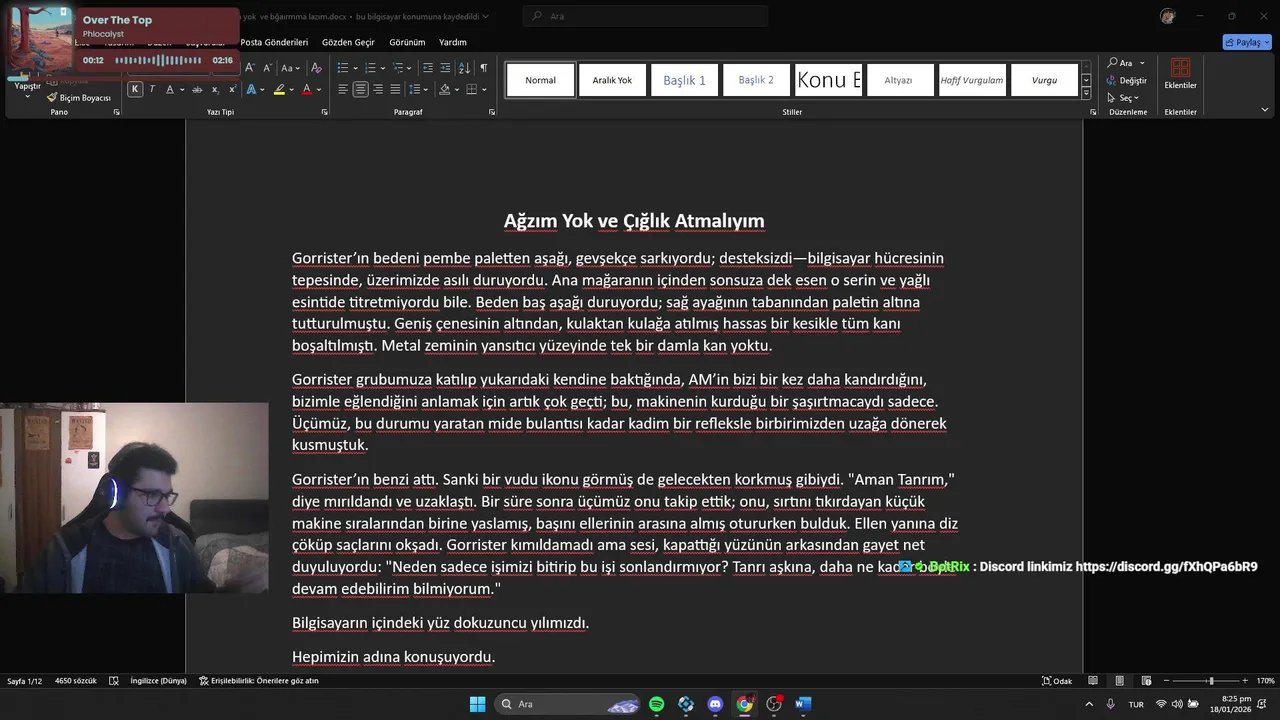Apply the Başlık 2 style
1280x720 pixels.
point(756,80)
